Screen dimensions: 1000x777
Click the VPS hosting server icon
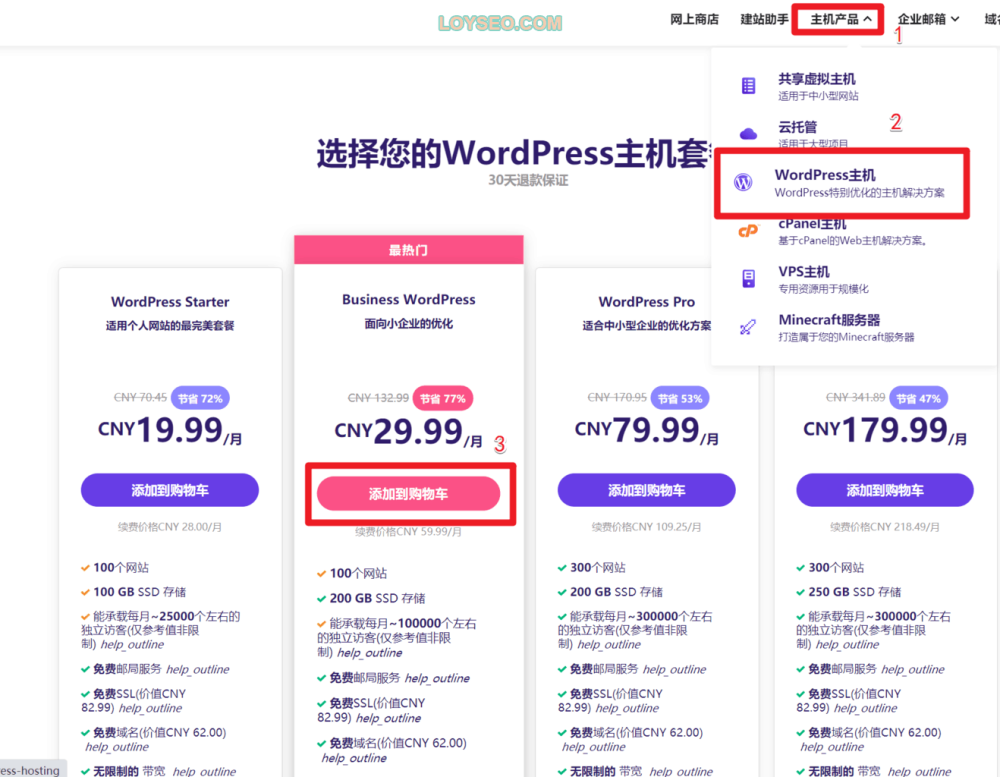[748, 278]
